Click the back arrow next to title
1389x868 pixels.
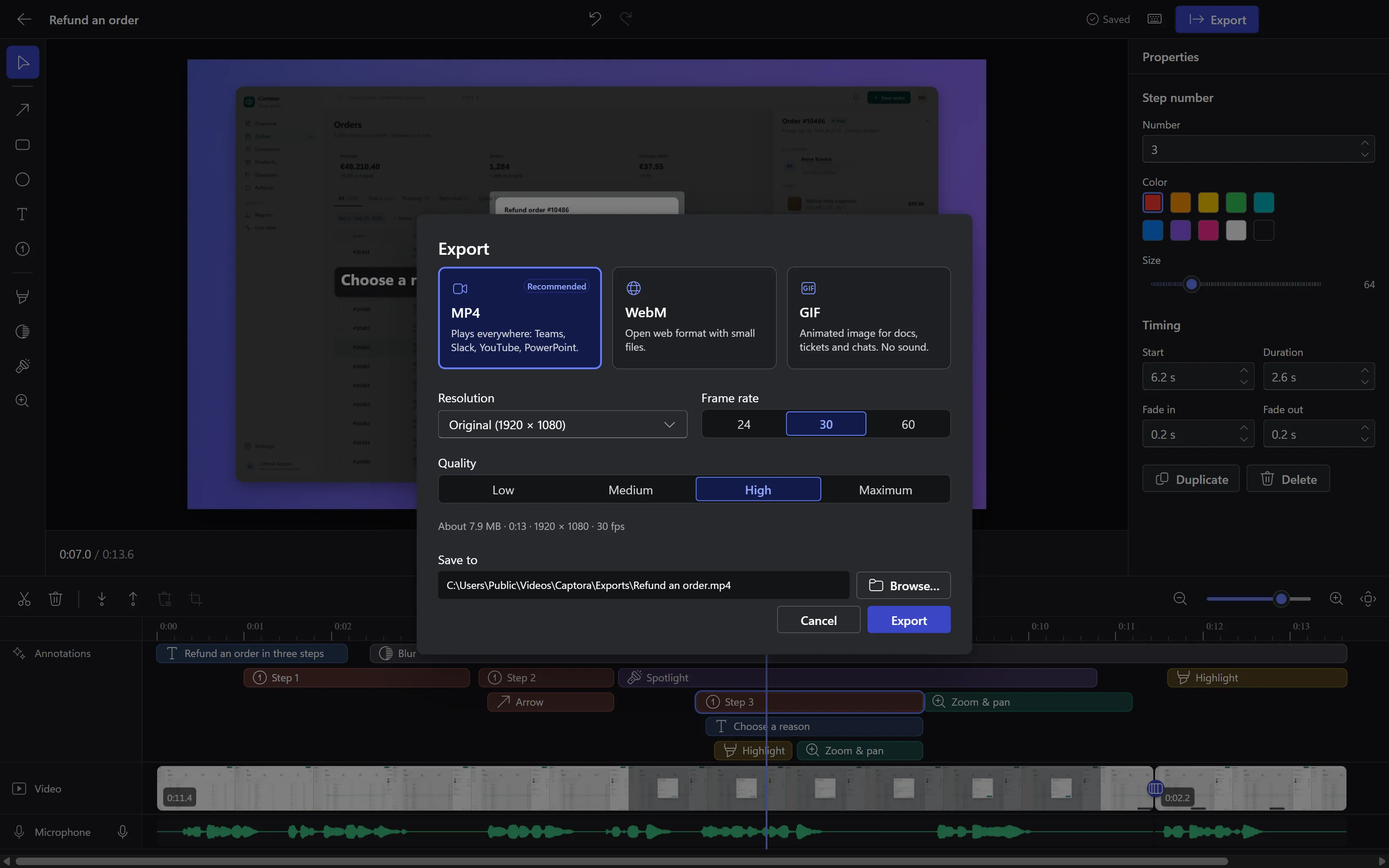tap(24, 20)
